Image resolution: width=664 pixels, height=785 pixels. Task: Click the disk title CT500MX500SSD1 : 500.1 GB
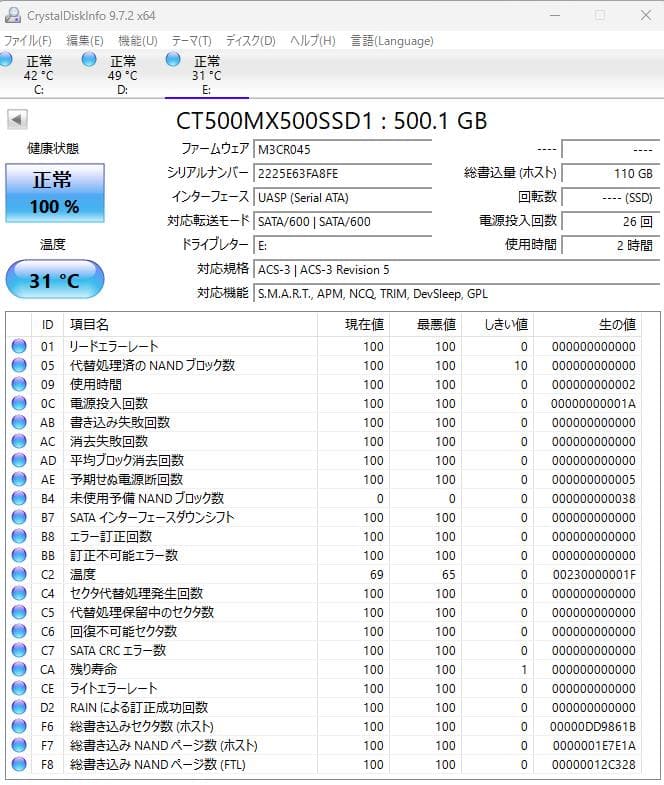point(331,121)
